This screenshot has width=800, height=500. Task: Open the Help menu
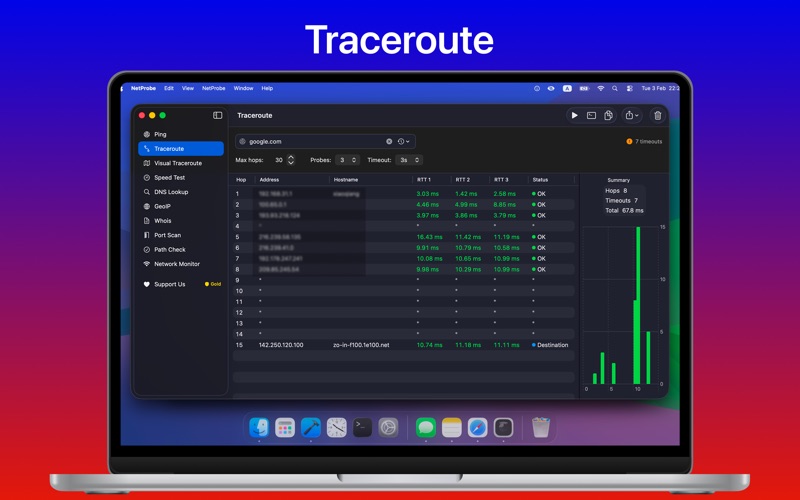267,88
